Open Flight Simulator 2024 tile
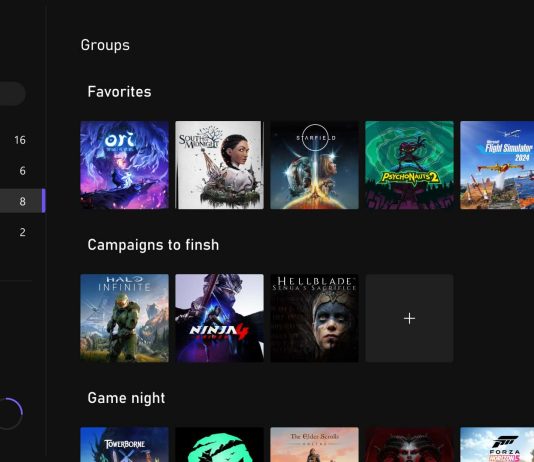 coord(497,165)
